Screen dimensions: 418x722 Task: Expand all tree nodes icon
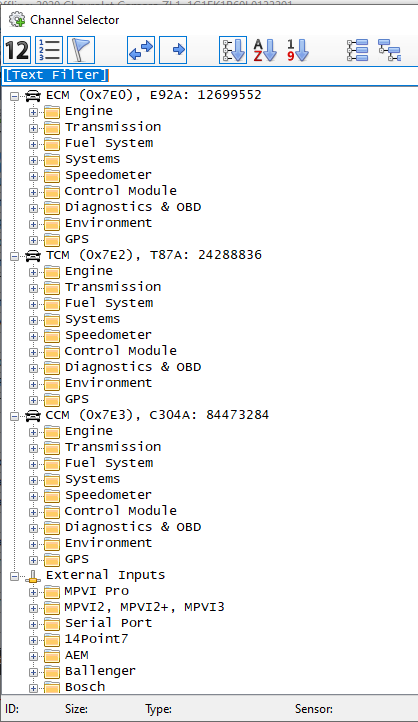click(357, 50)
